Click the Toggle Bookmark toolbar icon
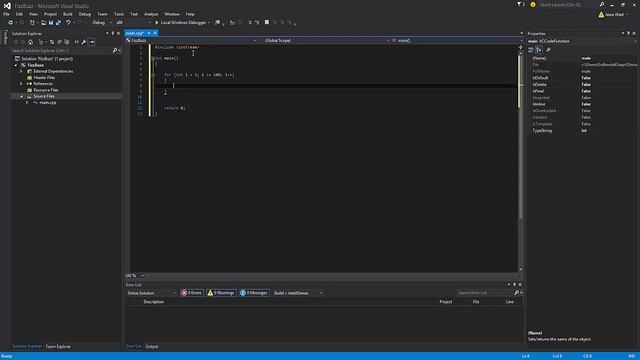Screen dimensions: 640x360 pyautogui.click(x=267, y=22)
